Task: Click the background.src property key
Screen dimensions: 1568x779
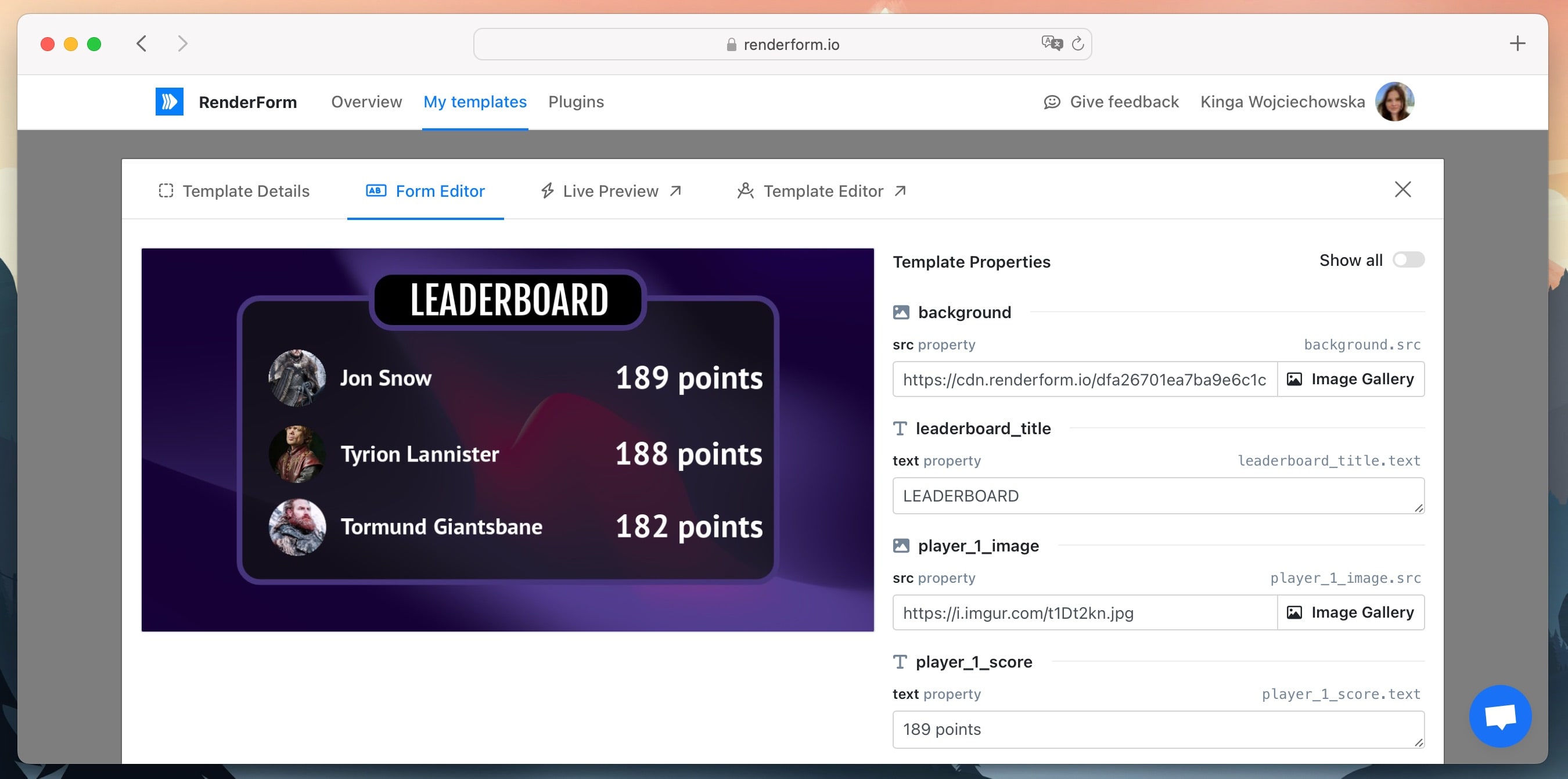Action: (1362, 344)
